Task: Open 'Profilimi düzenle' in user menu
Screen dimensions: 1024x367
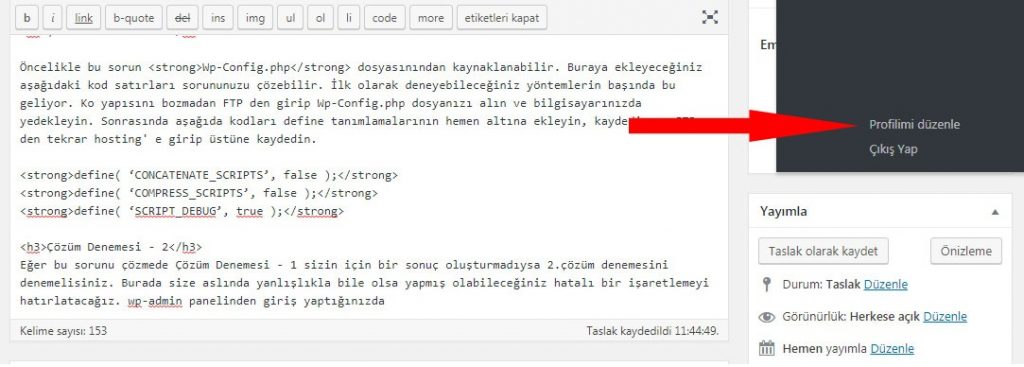Action: (x=914, y=124)
